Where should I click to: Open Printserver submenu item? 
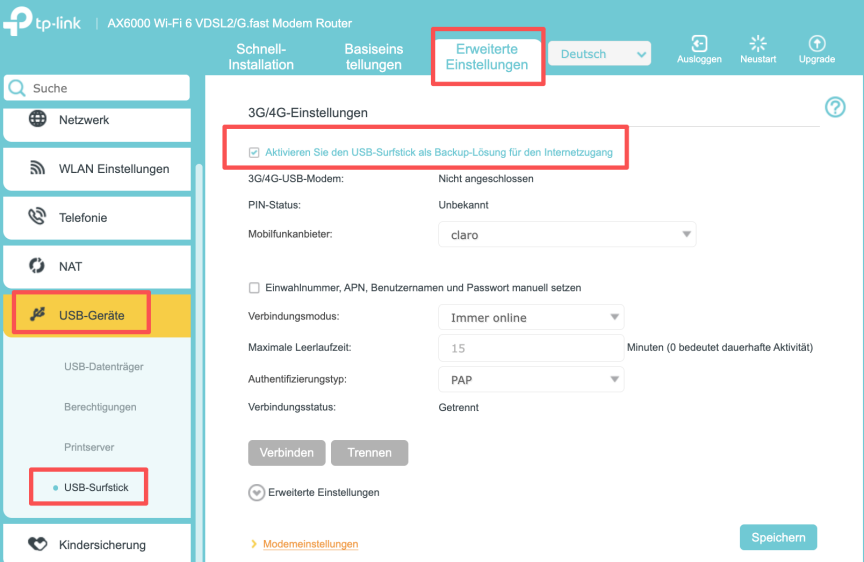(89, 447)
